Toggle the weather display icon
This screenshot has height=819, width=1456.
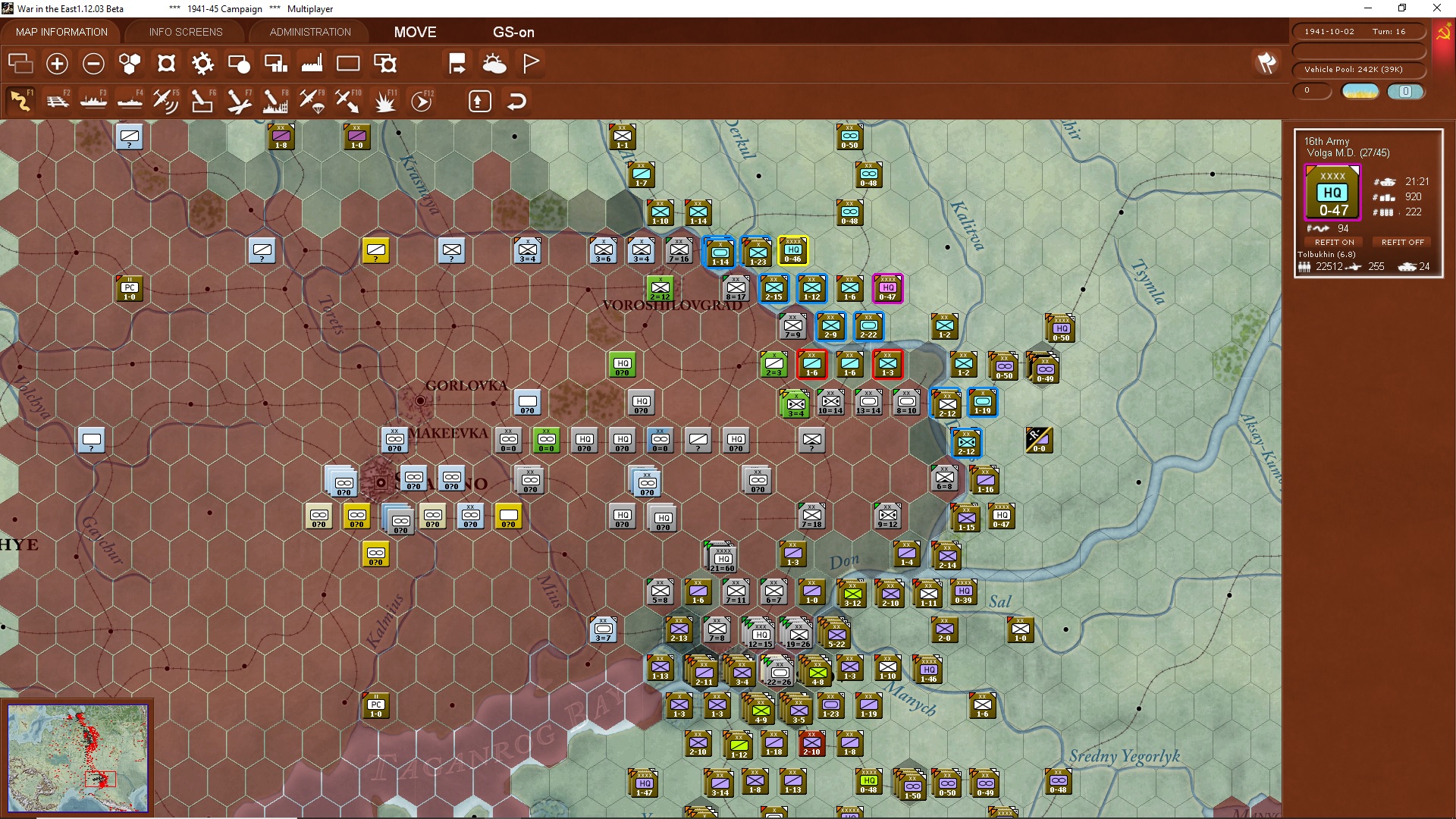pyautogui.click(x=494, y=64)
